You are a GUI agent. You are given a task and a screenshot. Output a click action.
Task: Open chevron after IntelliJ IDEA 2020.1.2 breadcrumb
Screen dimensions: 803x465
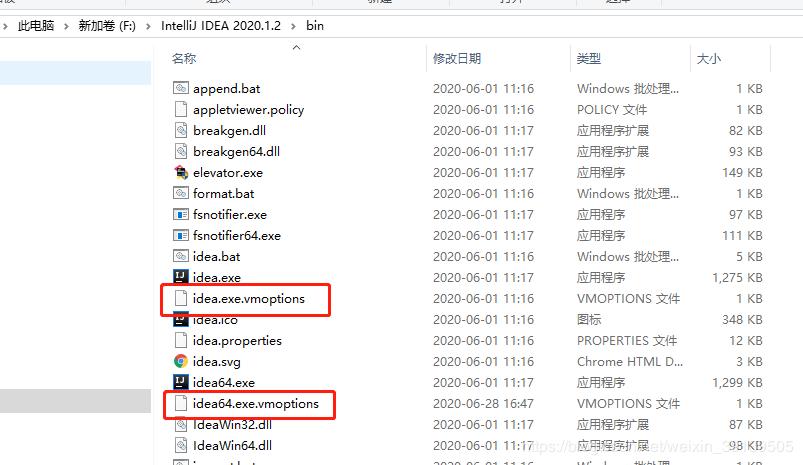(293, 26)
